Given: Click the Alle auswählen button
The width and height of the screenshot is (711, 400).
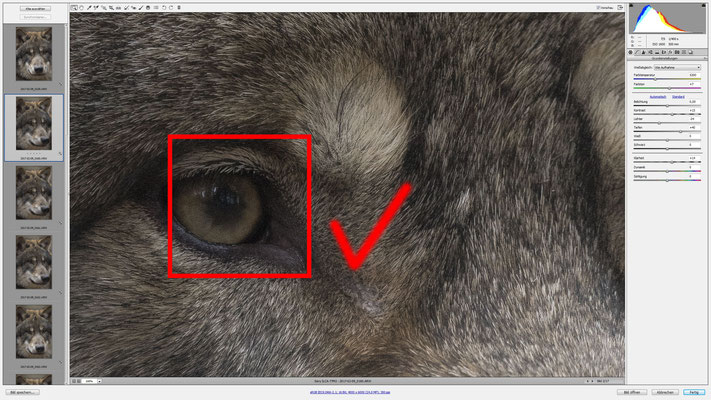Looking at the screenshot, I should click(35, 9).
